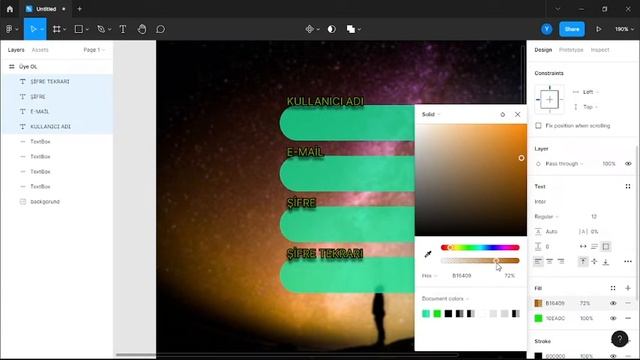Select fixed size text resizing
Image resolution: width=640 pixels, height=360 pixels.
coord(606,247)
